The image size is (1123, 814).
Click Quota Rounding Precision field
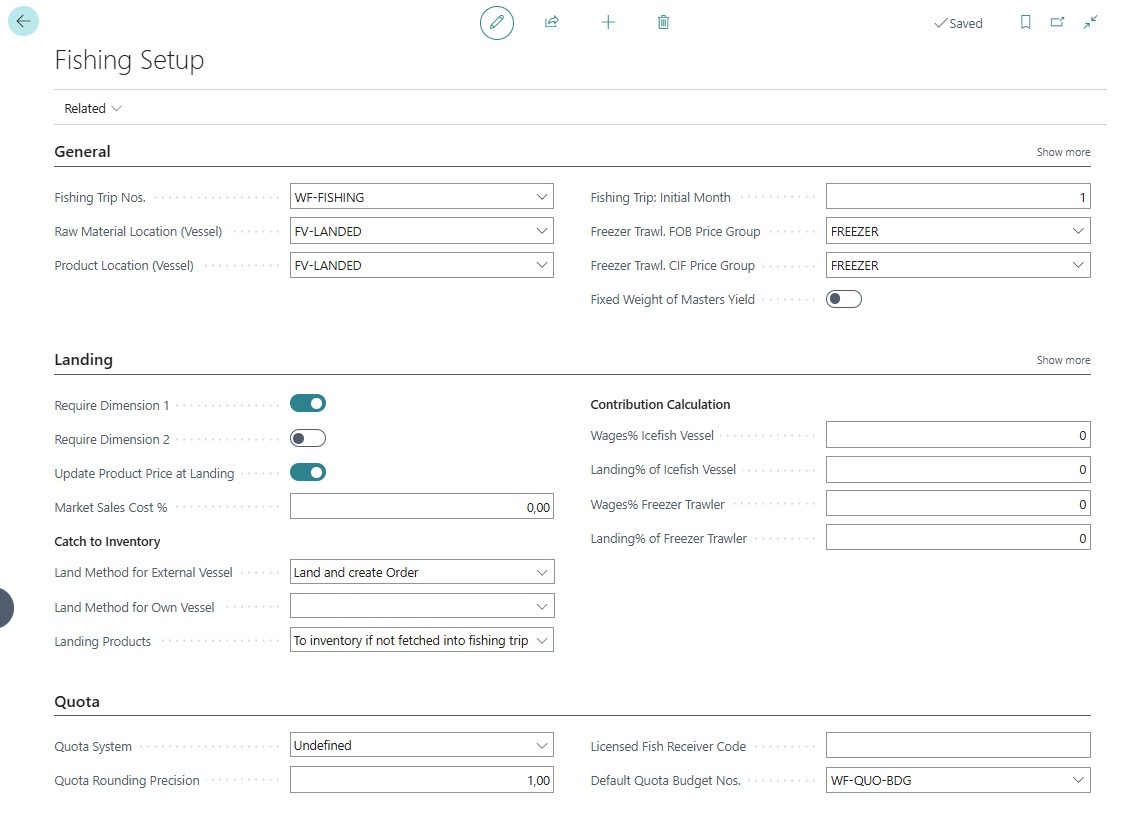click(422, 780)
